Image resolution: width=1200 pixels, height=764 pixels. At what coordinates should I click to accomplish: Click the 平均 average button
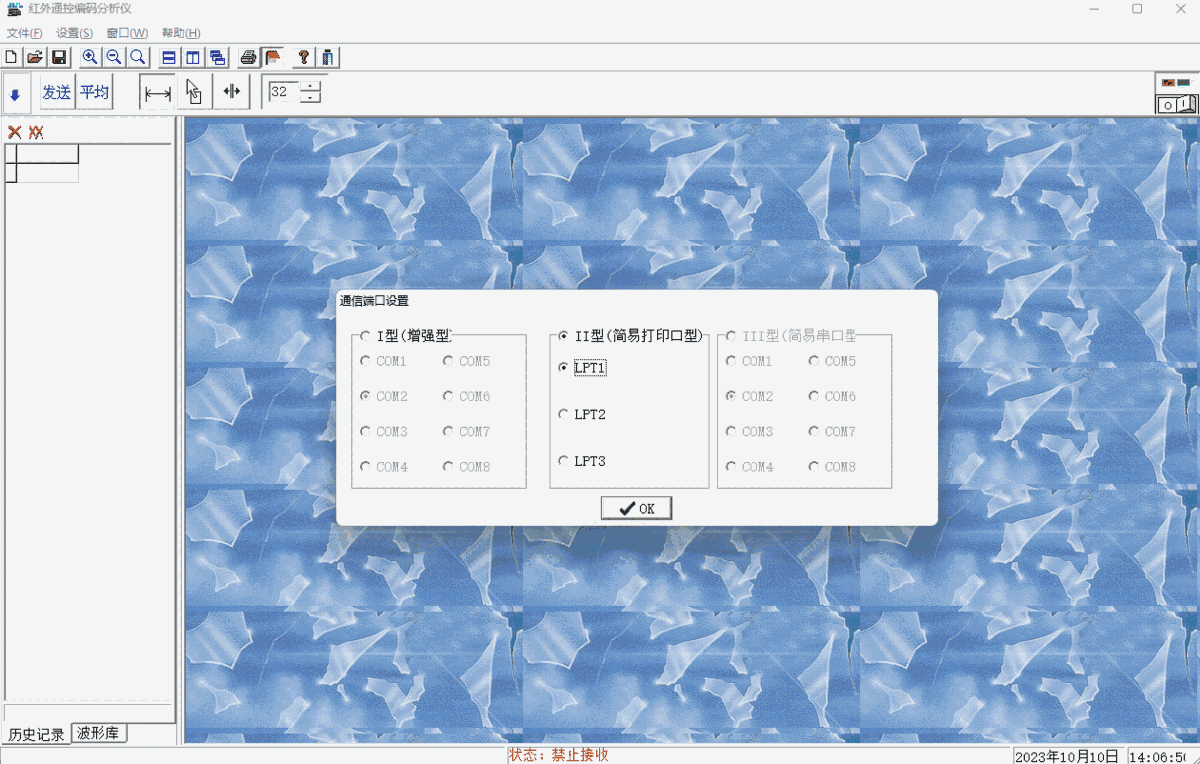tap(94, 92)
